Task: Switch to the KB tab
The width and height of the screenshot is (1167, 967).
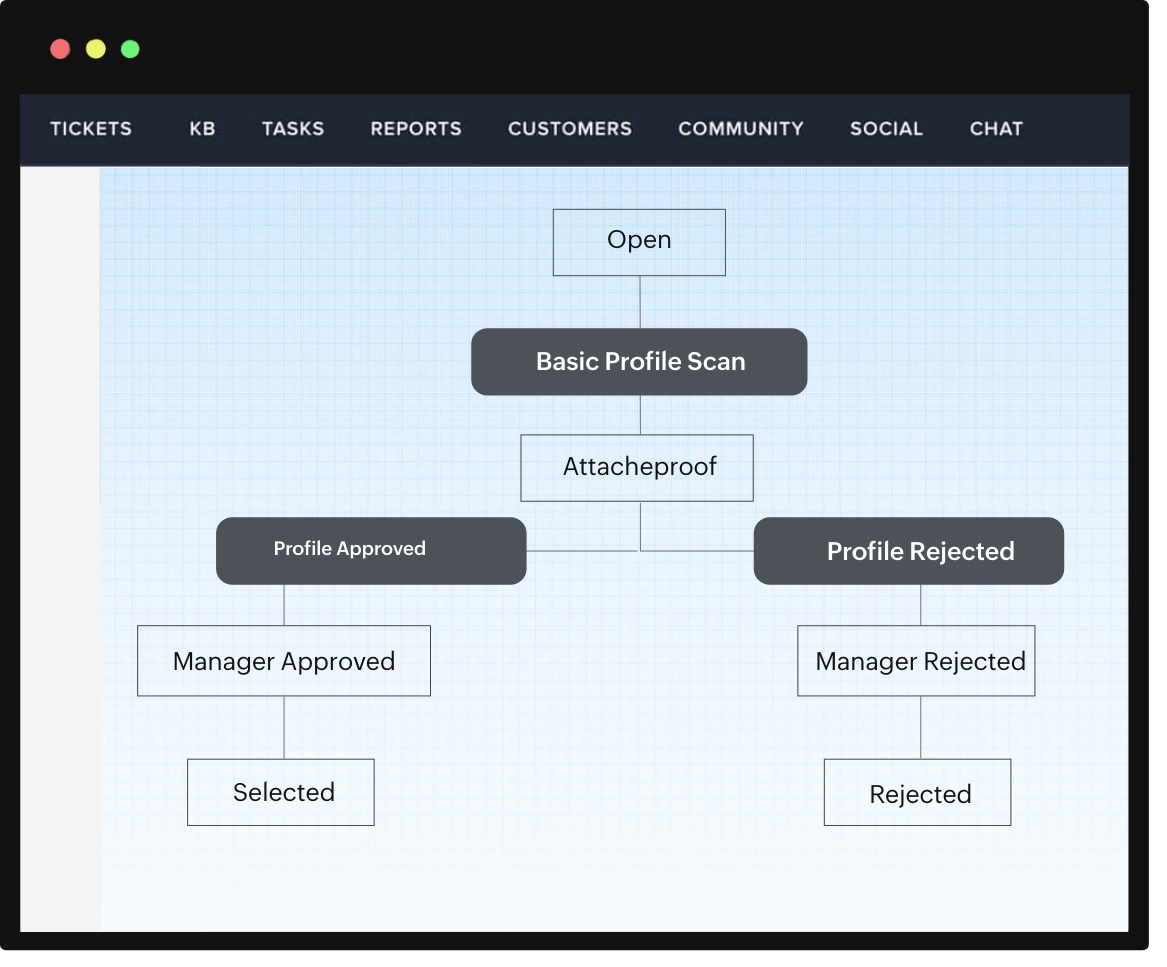Action: [x=202, y=129]
